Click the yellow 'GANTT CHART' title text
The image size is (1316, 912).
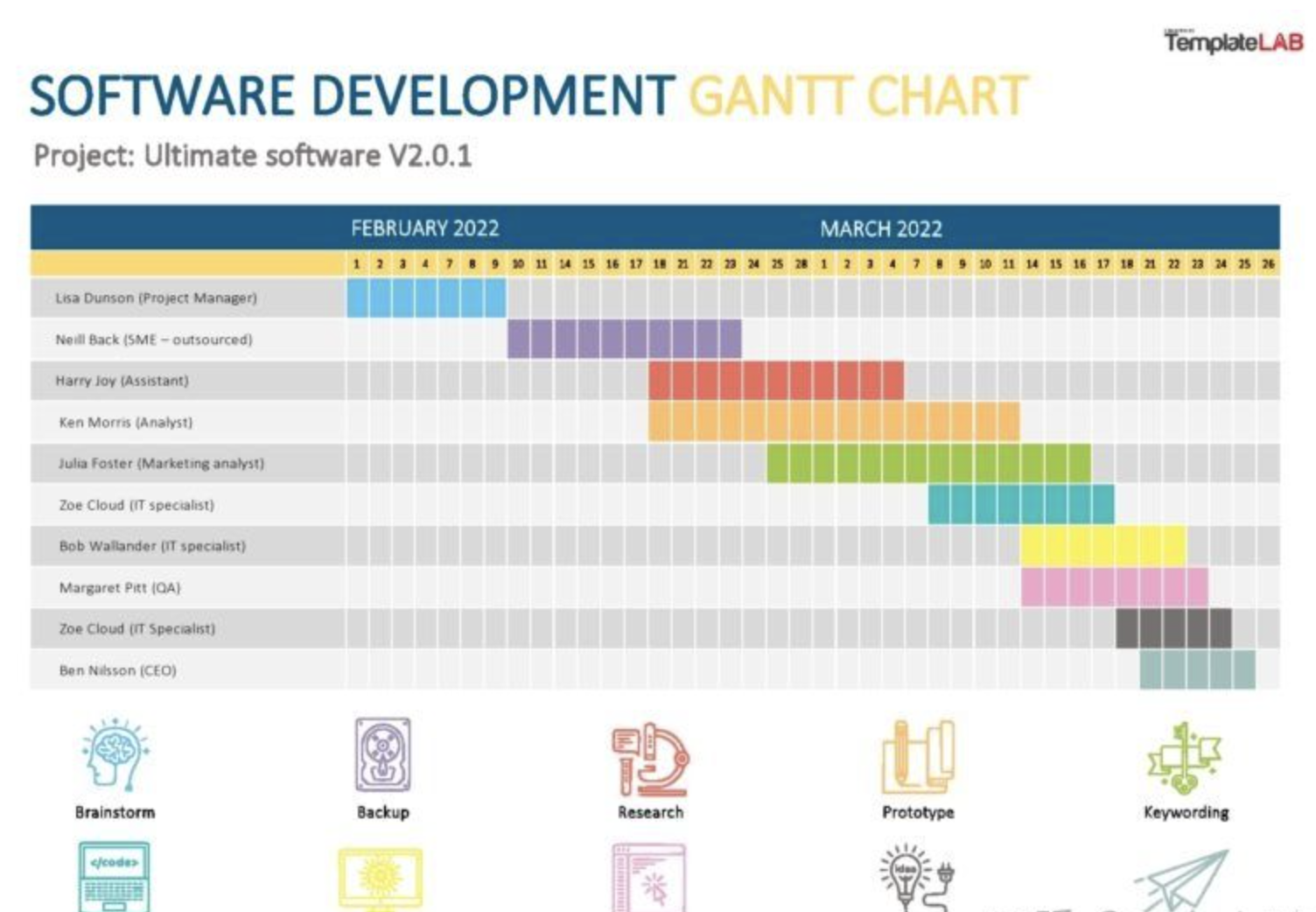(858, 95)
